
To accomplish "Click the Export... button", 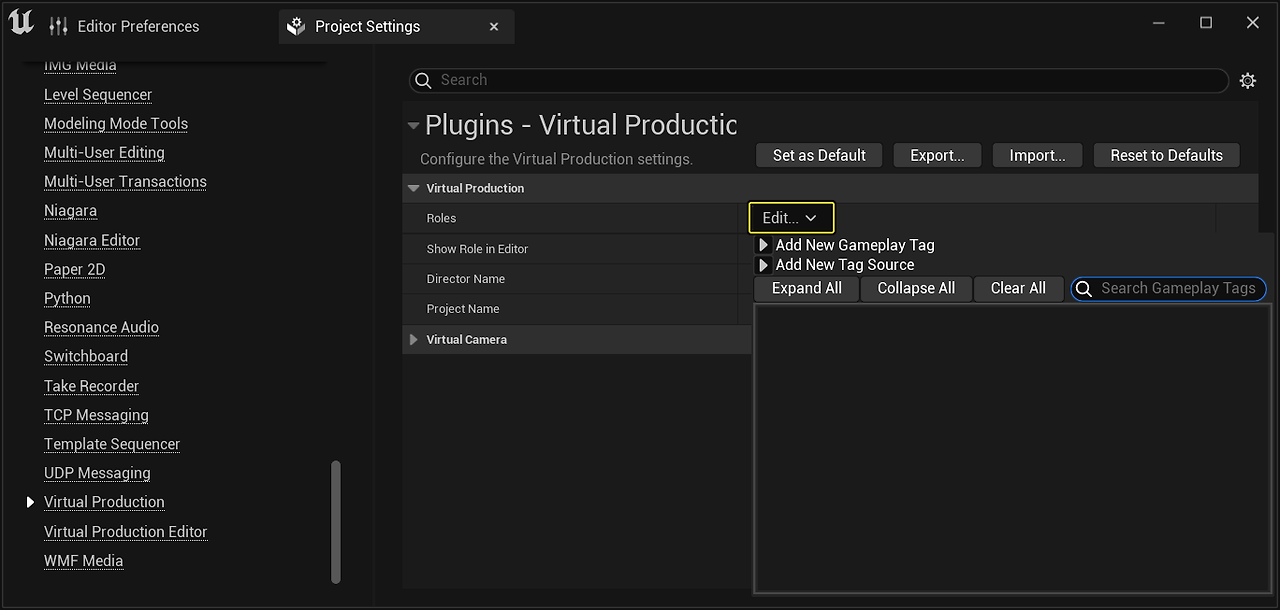I will (937, 155).
